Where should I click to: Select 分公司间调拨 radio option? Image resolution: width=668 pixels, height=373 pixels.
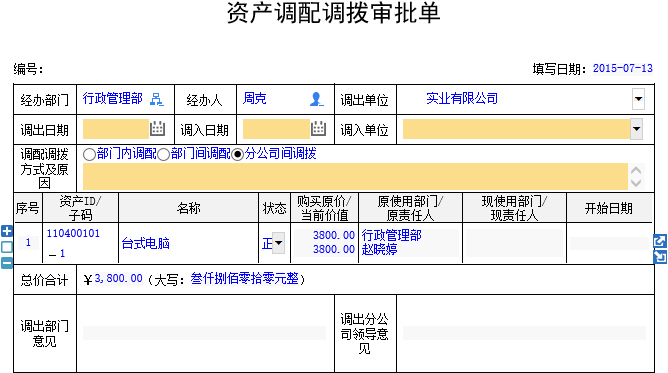pyautogui.click(x=237, y=154)
